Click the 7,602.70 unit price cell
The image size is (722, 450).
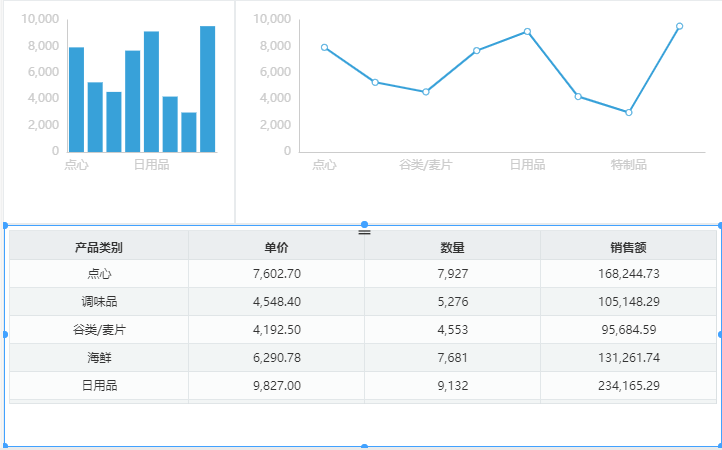pos(276,274)
